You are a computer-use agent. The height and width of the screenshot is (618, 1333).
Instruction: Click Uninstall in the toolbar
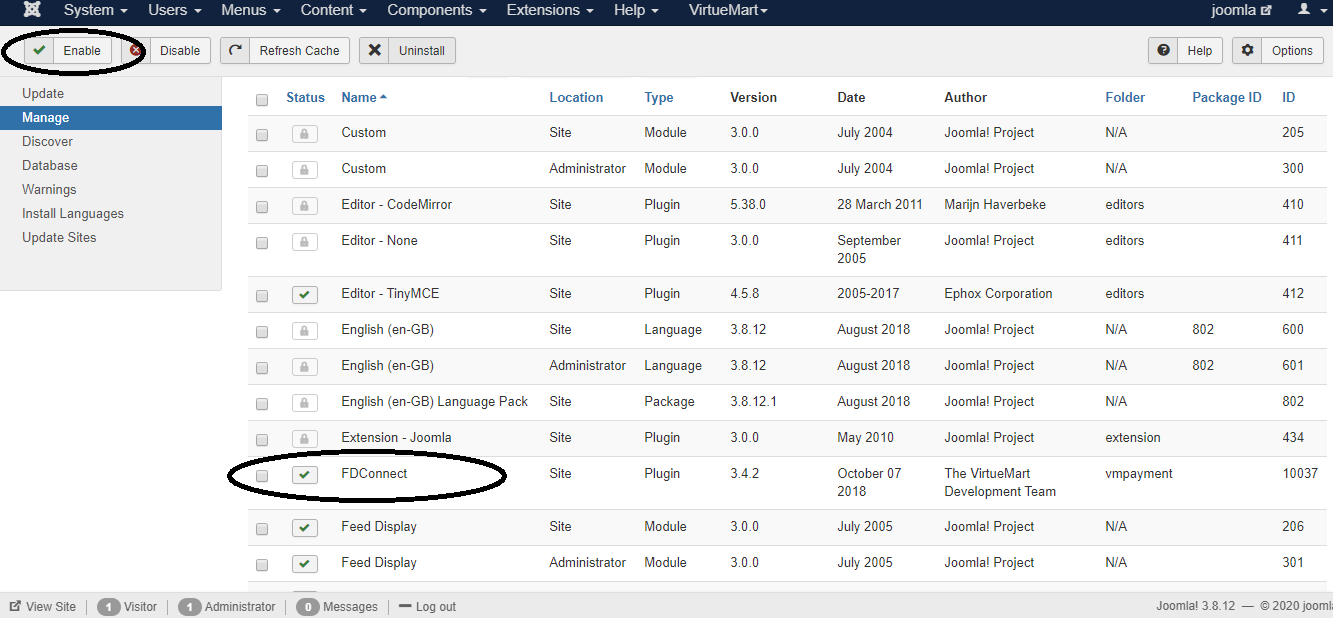[408, 50]
